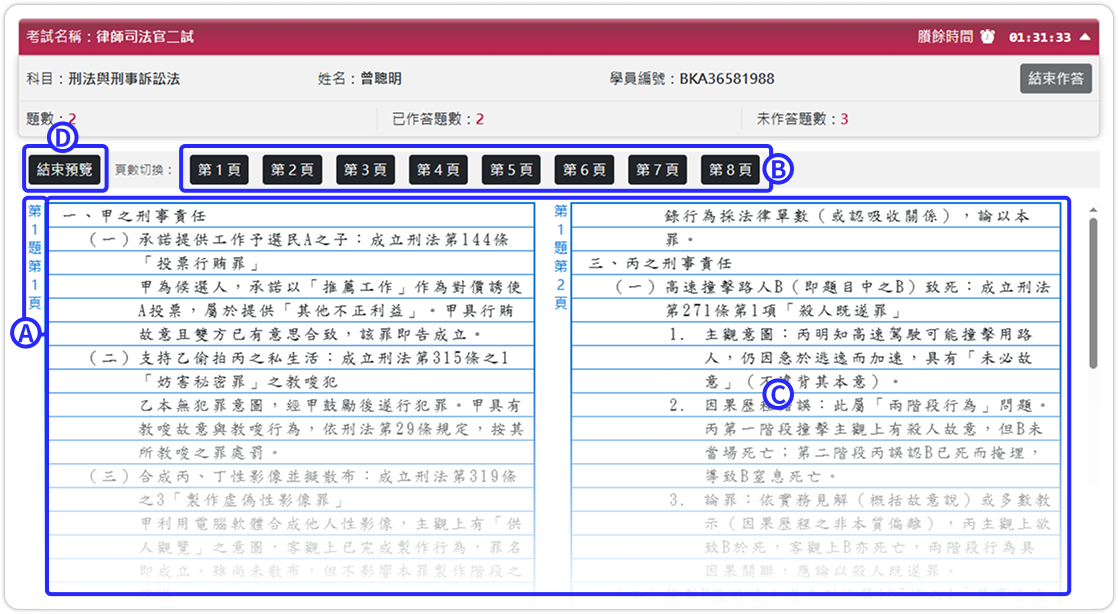Switch to 第2頁
The height and width of the screenshot is (614, 1118).
[290, 169]
